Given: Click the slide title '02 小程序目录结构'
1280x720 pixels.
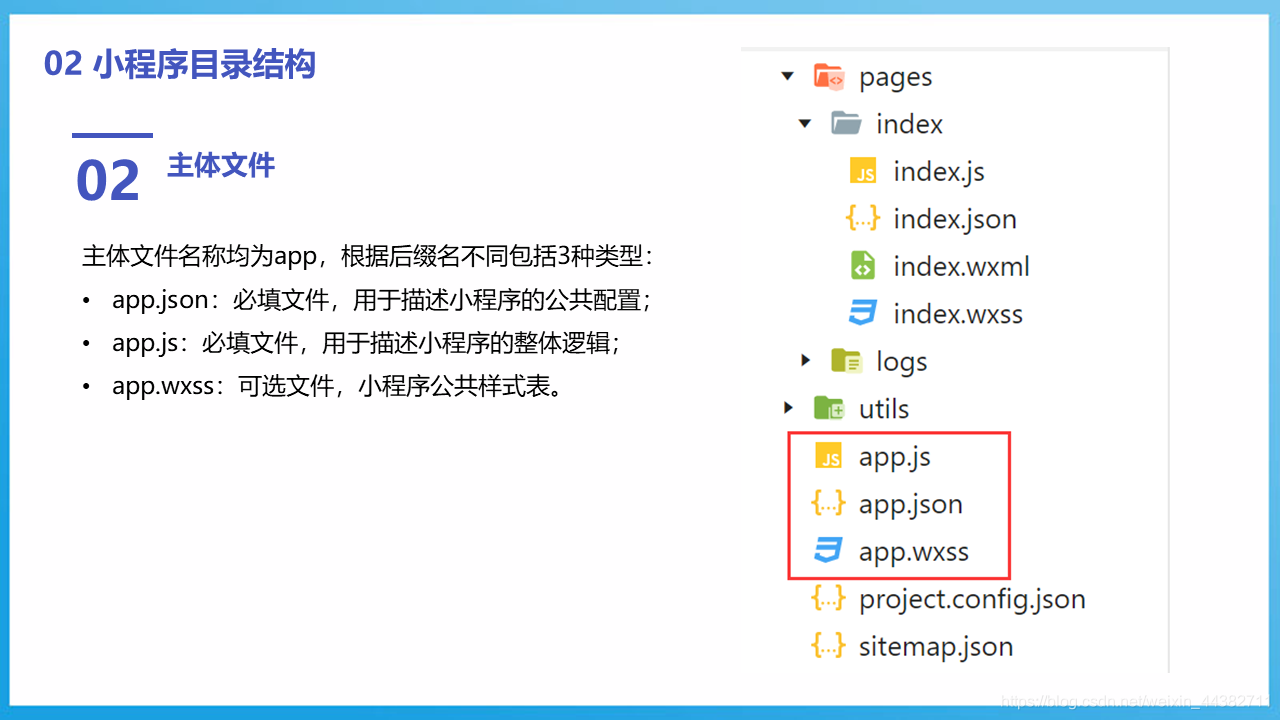Looking at the screenshot, I should 180,64.
